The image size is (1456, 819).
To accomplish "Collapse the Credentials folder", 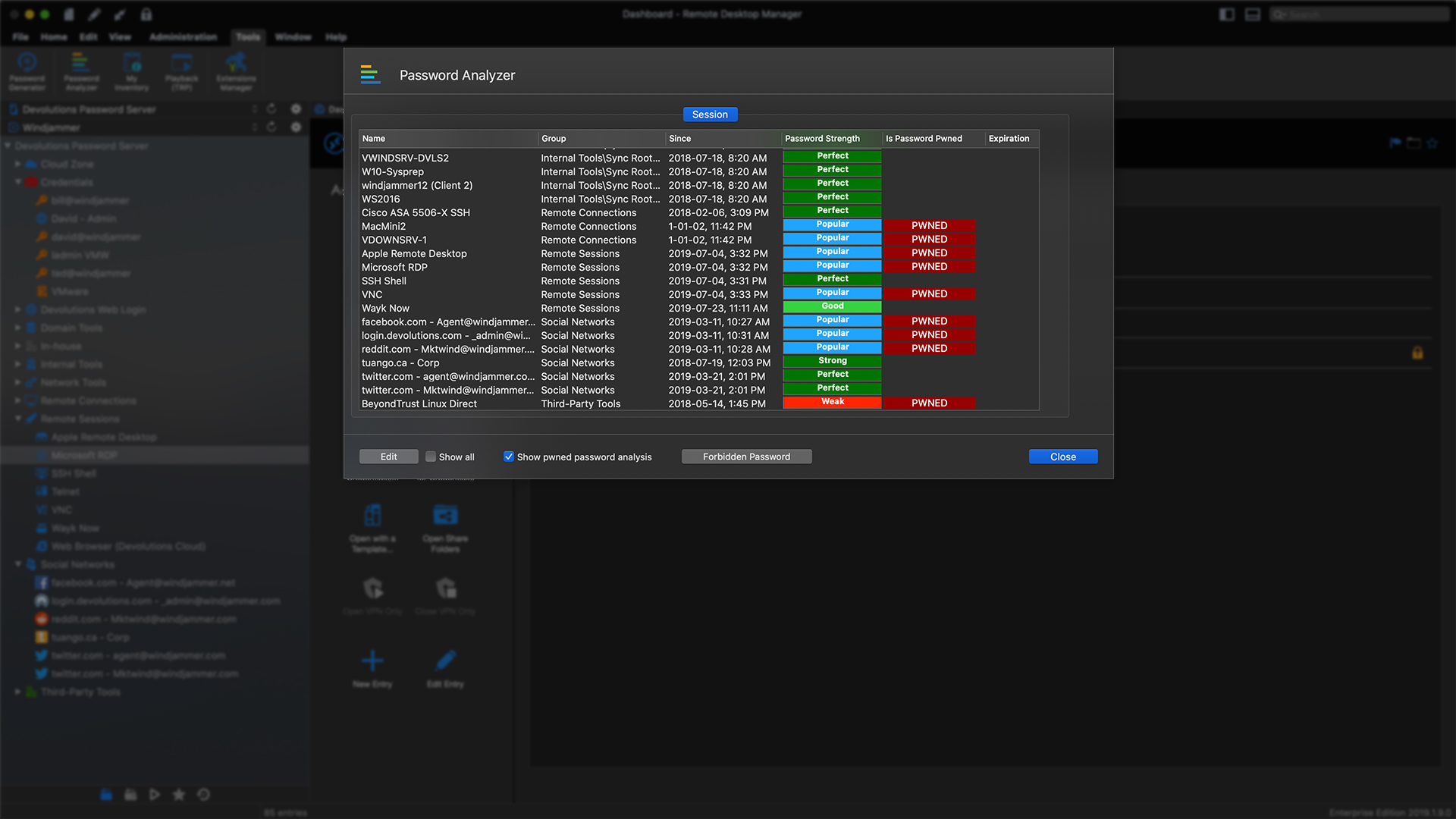I will point(17,182).
